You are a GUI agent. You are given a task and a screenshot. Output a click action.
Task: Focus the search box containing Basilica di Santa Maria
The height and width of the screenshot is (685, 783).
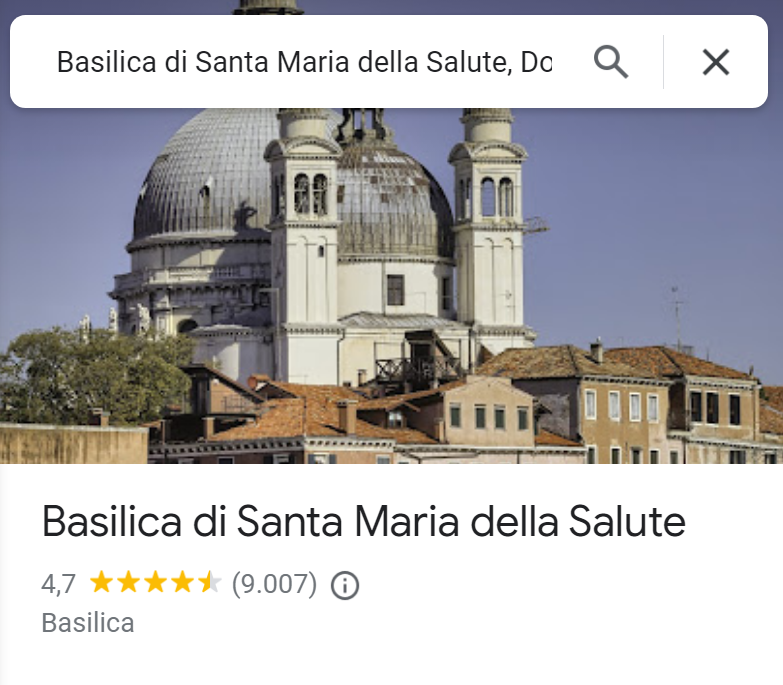(x=304, y=62)
